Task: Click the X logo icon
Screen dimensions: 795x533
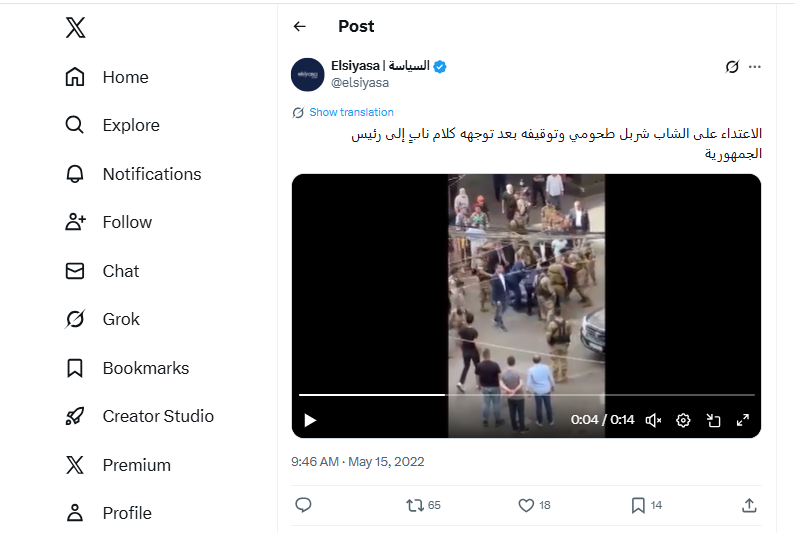Action: coord(75,28)
